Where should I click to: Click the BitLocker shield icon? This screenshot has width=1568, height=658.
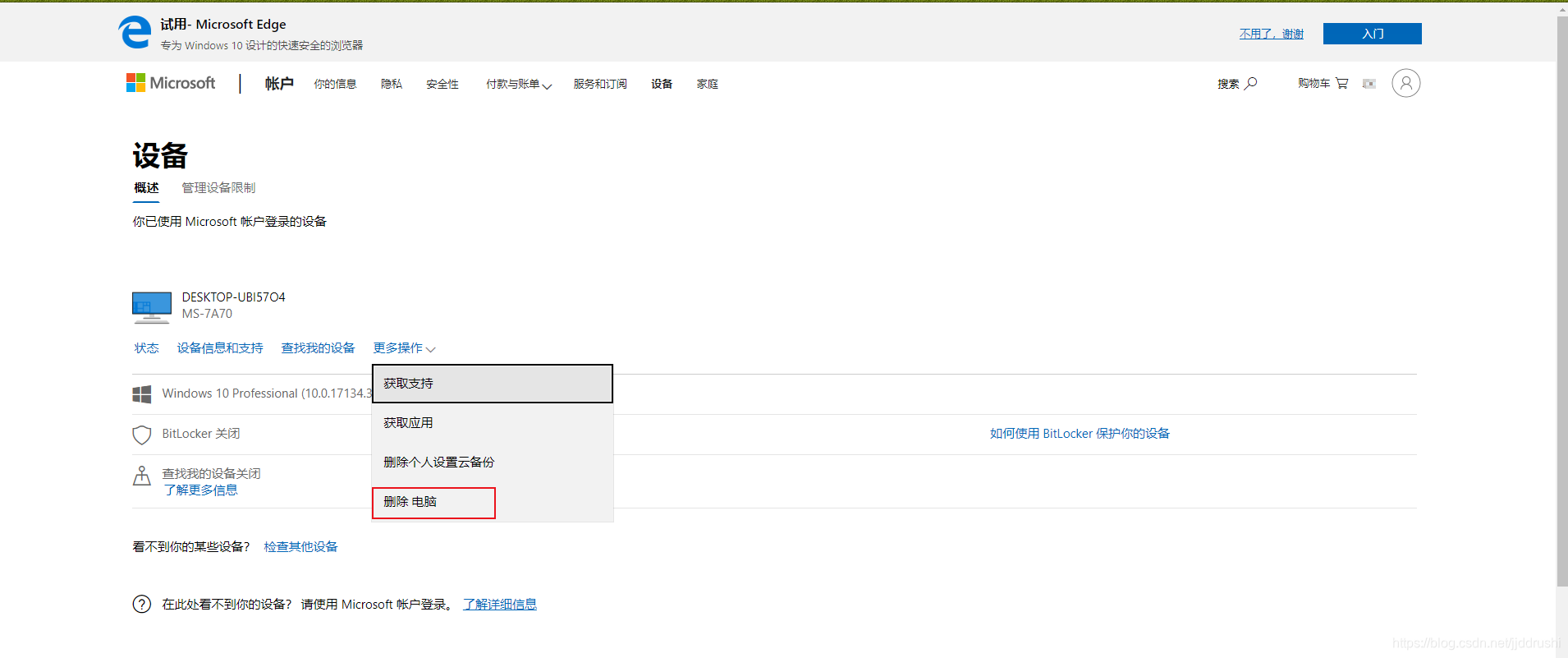142,435
